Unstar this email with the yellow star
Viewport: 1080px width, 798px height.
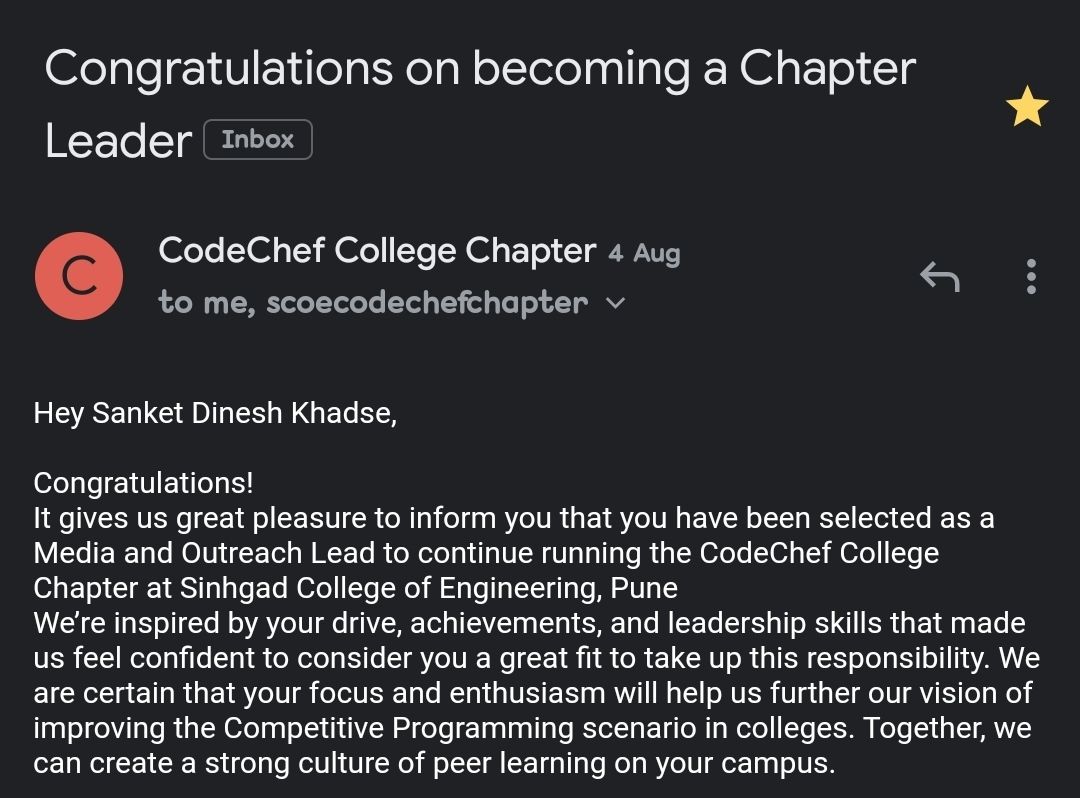pyautogui.click(x=1028, y=107)
